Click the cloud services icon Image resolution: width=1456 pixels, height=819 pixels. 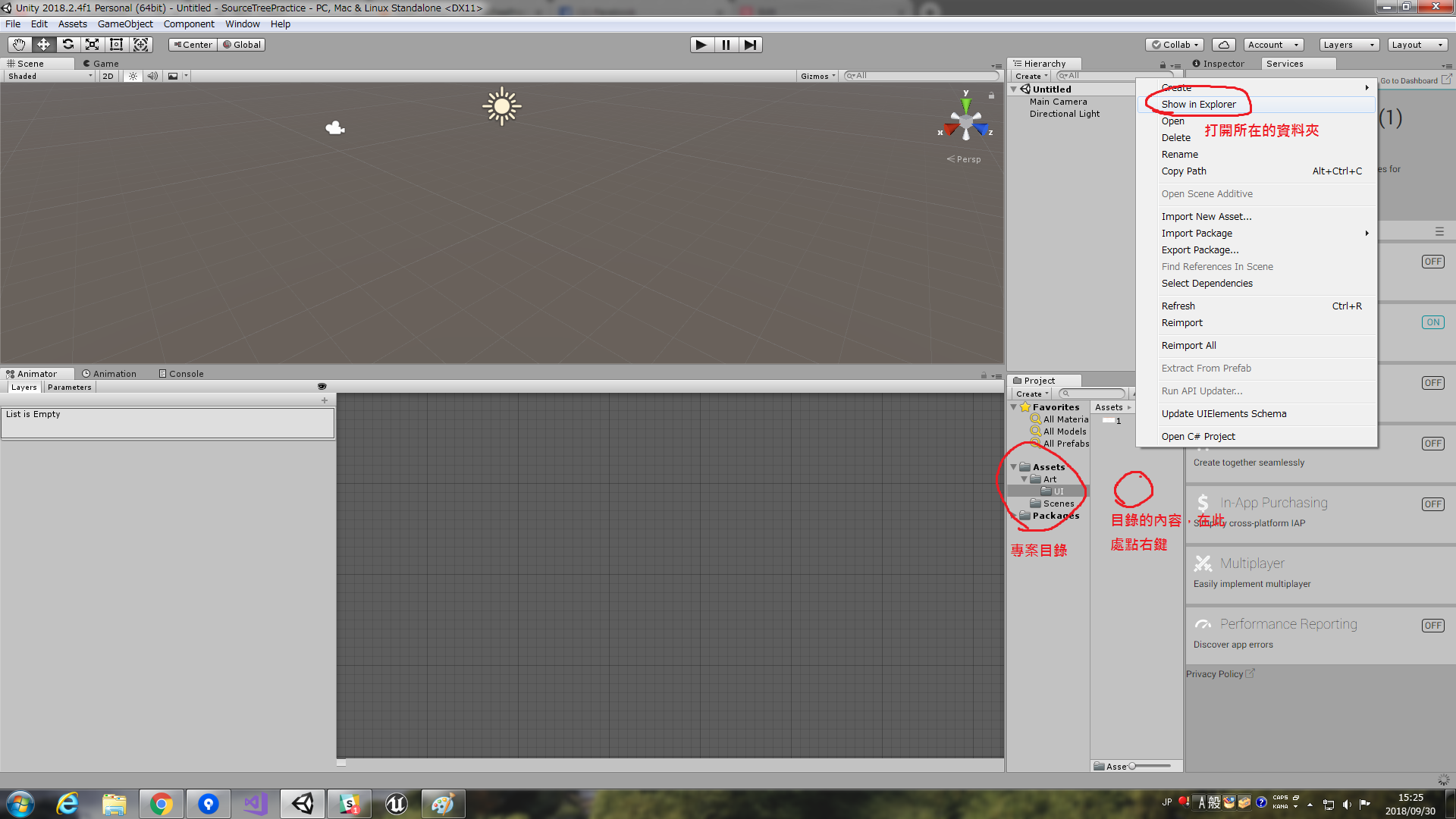click(x=1223, y=45)
